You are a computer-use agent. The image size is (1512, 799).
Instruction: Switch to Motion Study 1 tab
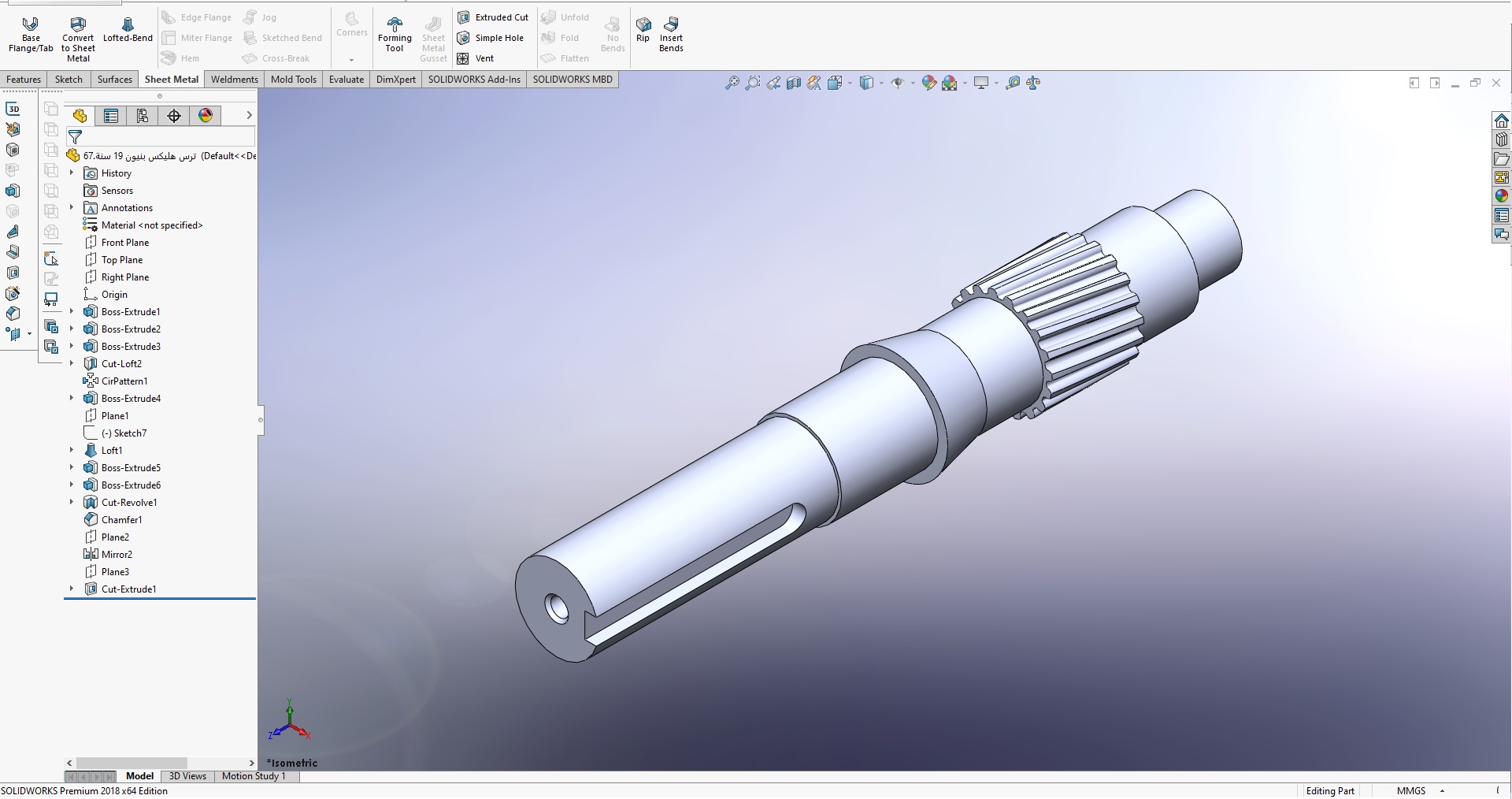pos(254,776)
